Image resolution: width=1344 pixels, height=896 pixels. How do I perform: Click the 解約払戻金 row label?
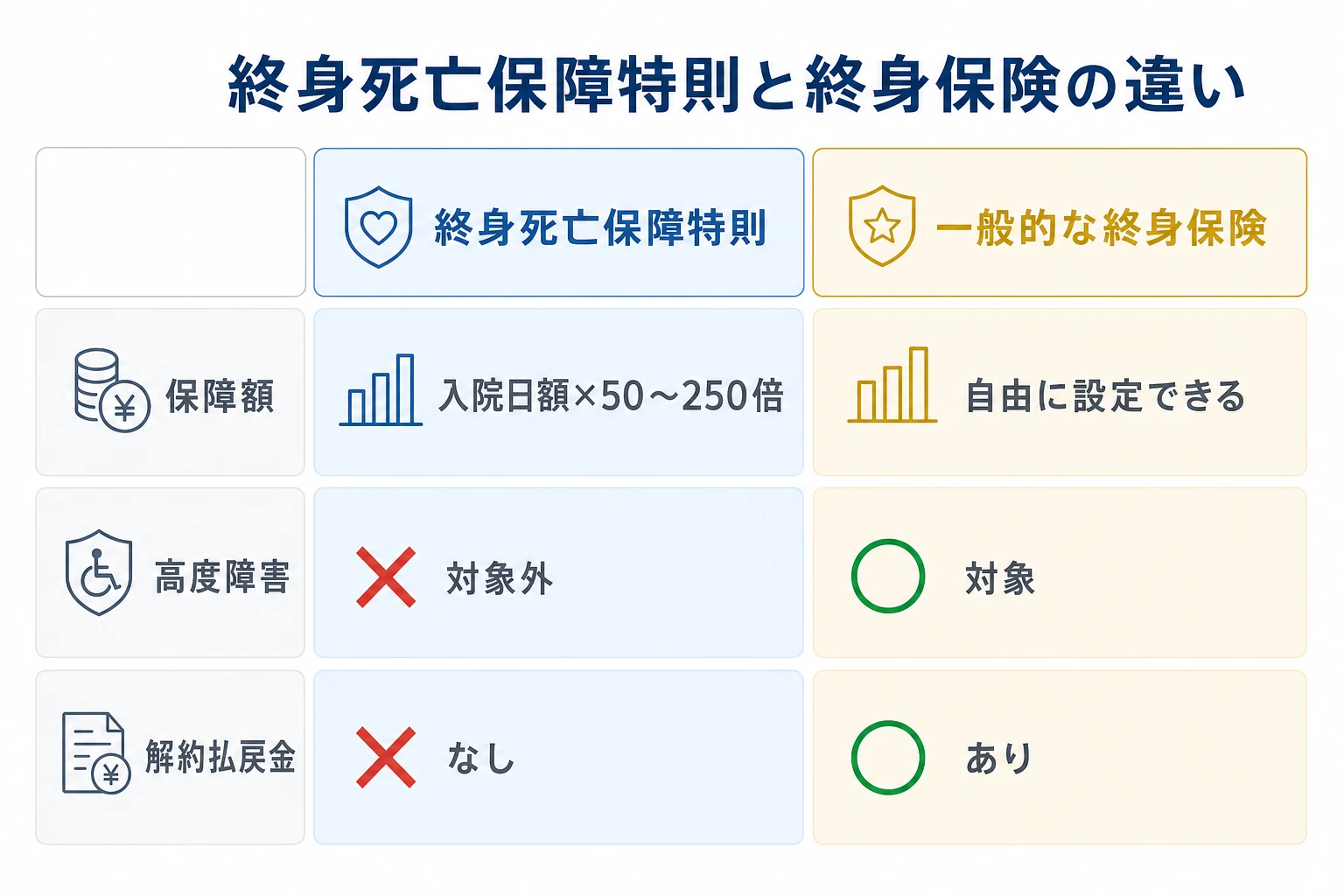click(x=220, y=757)
